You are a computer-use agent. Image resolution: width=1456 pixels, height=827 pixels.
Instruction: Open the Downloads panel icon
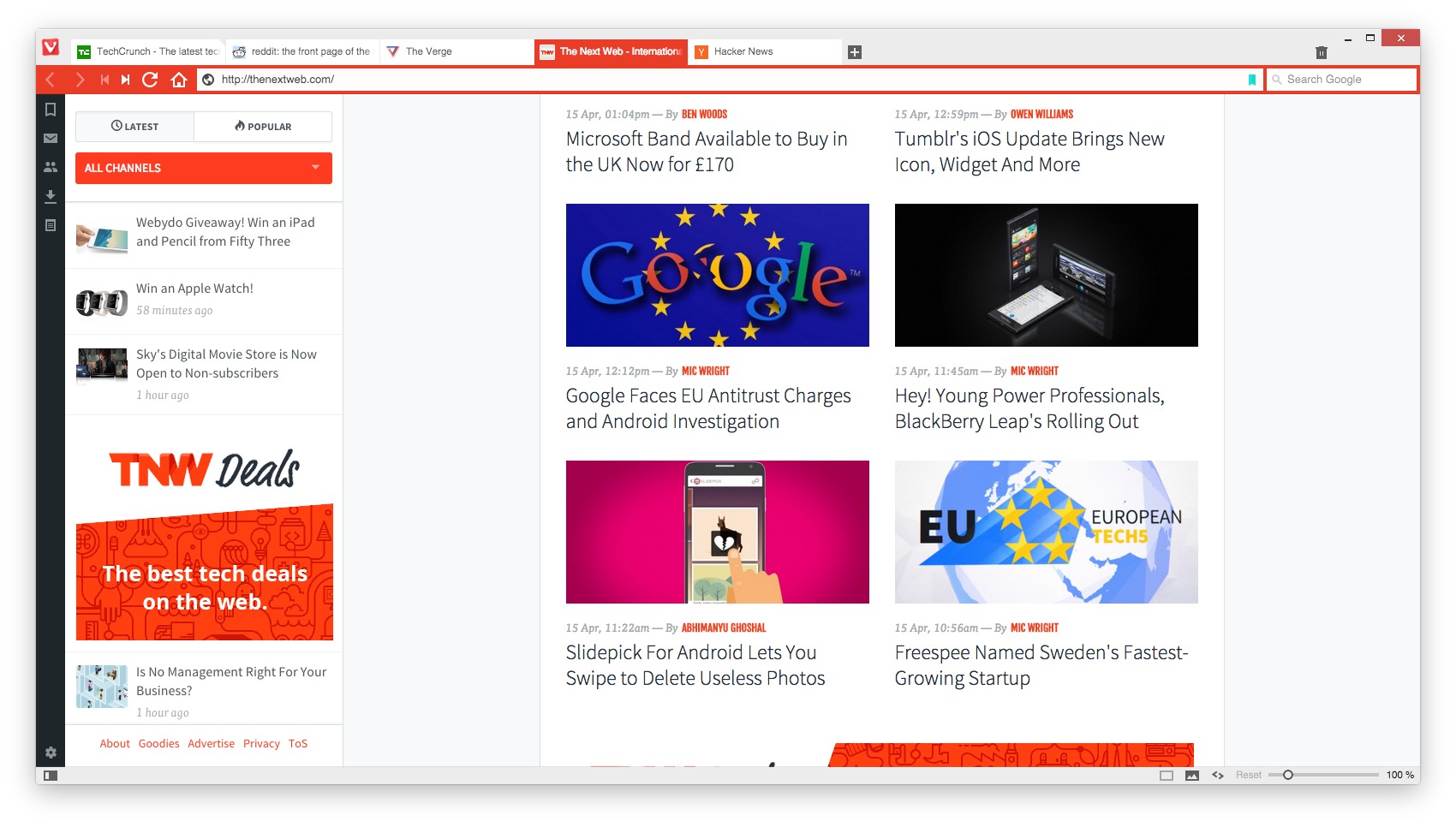point(51,196)
